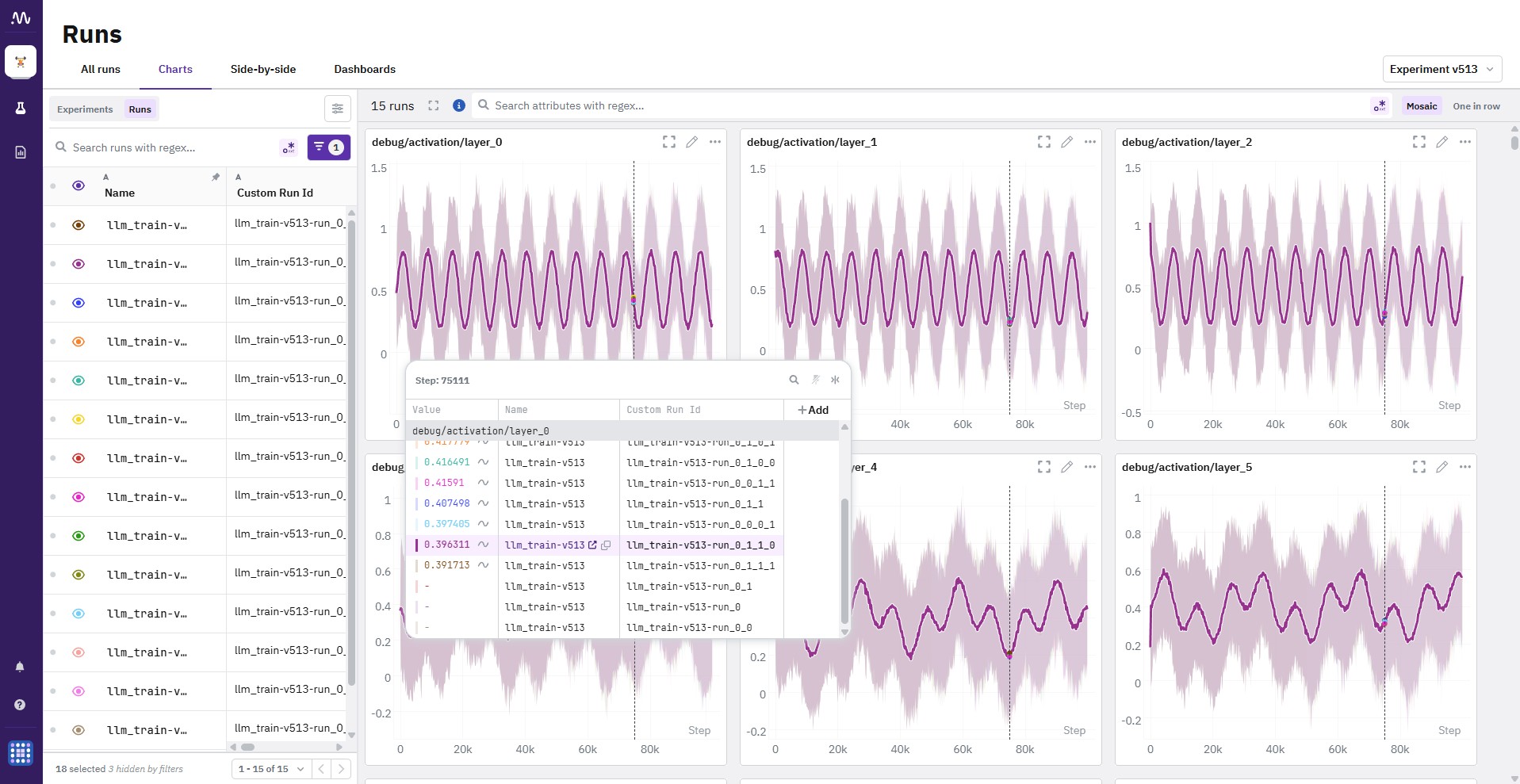The image size is (1520, 784).
Task: Open the flask experiments icon in sidebar
Action: coord(21,109)
